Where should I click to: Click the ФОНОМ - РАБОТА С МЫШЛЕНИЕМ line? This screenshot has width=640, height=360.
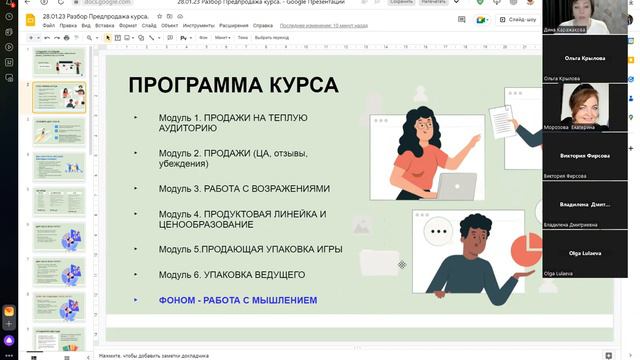(238, 300)
